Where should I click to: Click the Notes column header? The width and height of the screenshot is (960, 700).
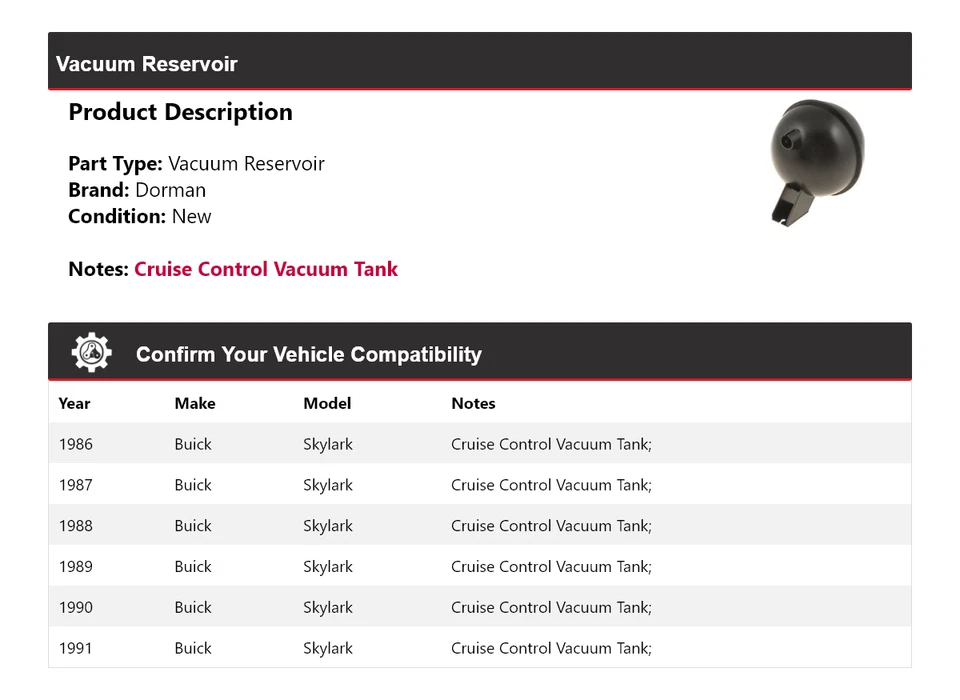click(x=473, y=404)
